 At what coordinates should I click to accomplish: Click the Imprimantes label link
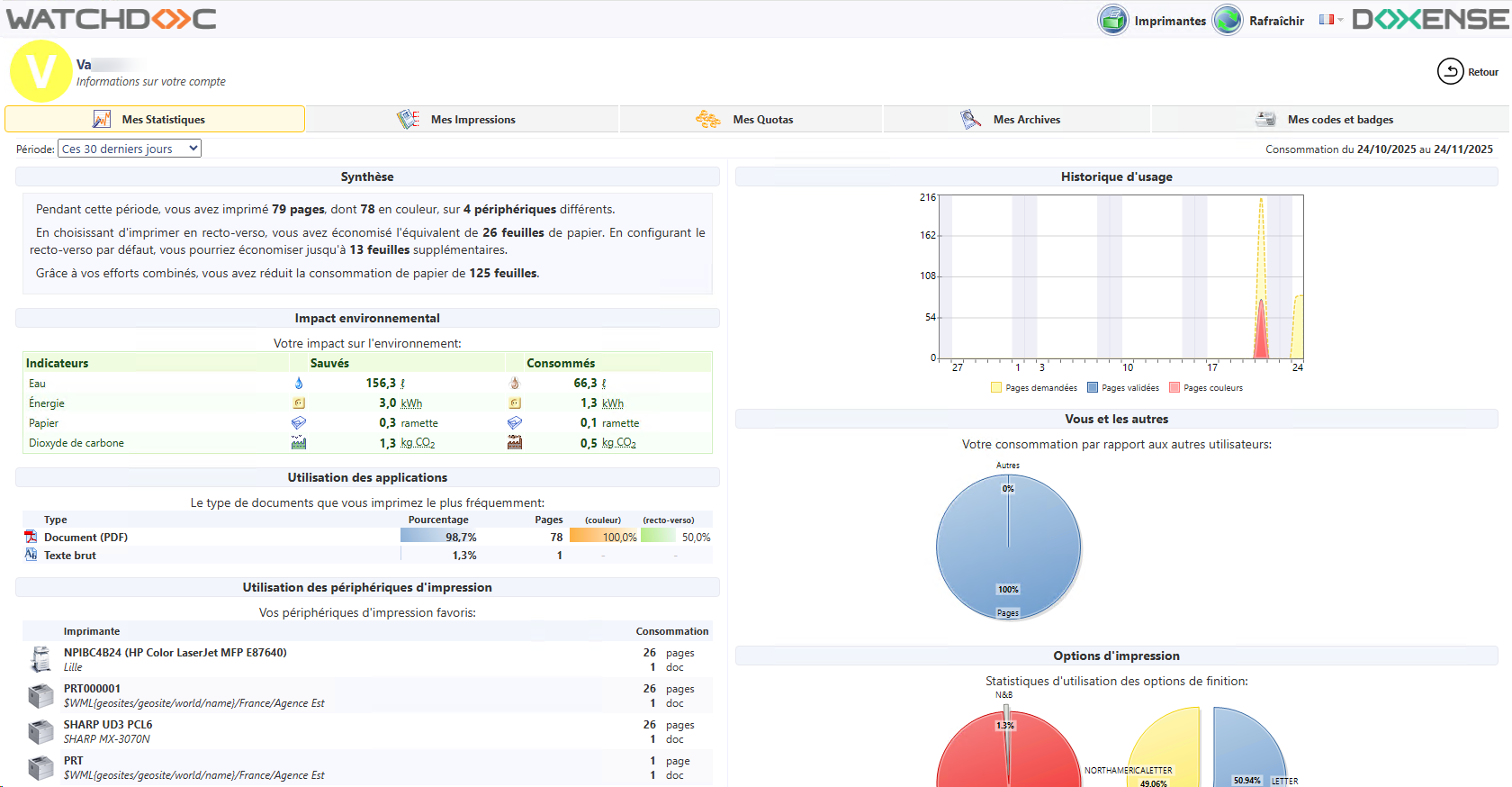(x=1170, y=21)
